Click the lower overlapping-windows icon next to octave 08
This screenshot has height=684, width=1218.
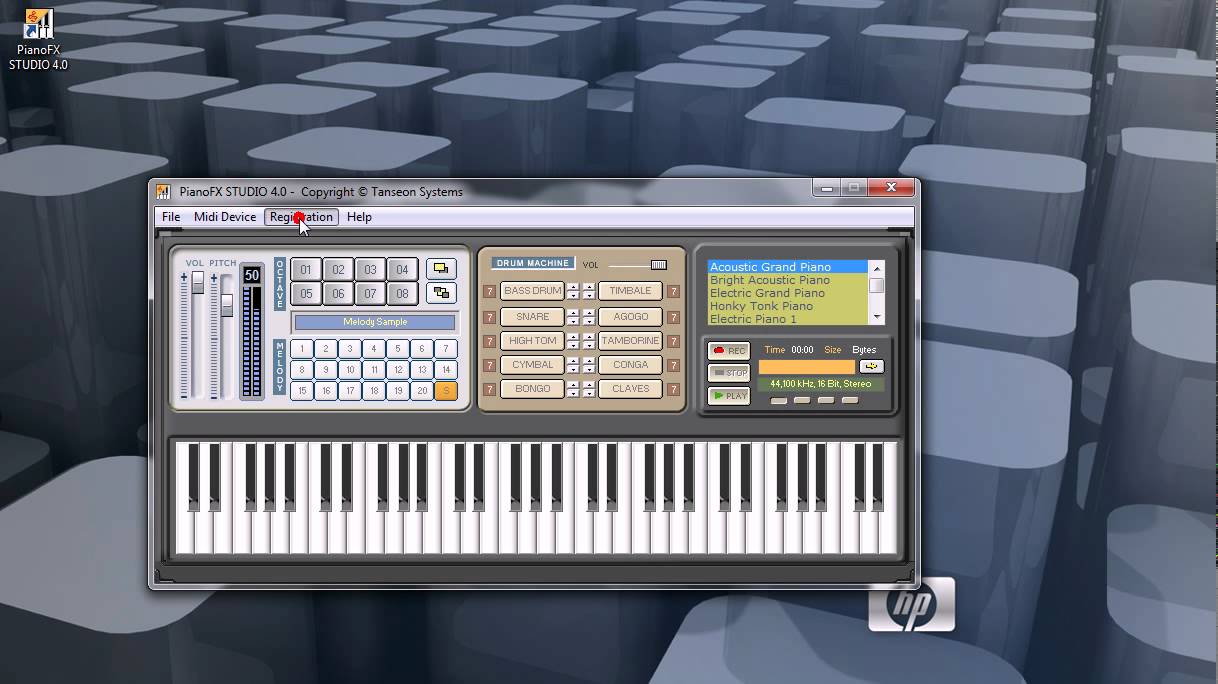441,293
